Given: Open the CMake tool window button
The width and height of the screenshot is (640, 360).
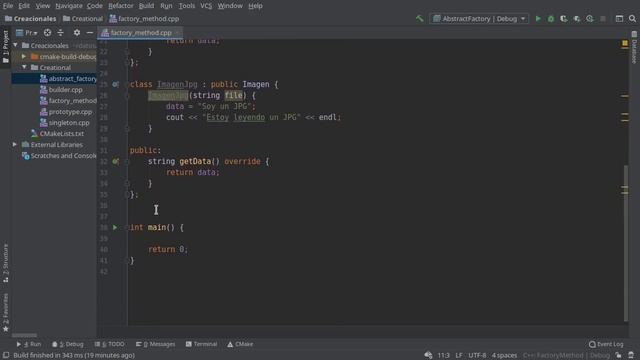Looking at the screenshot, I should [x=240, y=344].
